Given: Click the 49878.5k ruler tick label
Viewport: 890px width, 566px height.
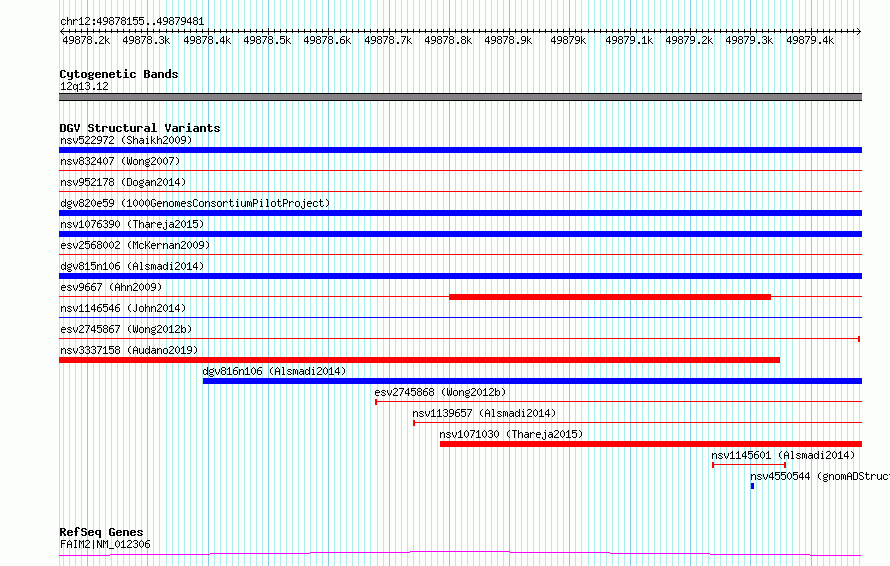Looking at the screenshot, I should pyautogui.click(x=267, y=40).
